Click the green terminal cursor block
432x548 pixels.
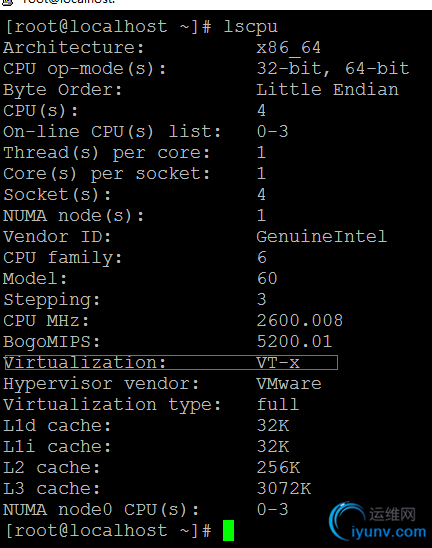click(x=228, y=530)
